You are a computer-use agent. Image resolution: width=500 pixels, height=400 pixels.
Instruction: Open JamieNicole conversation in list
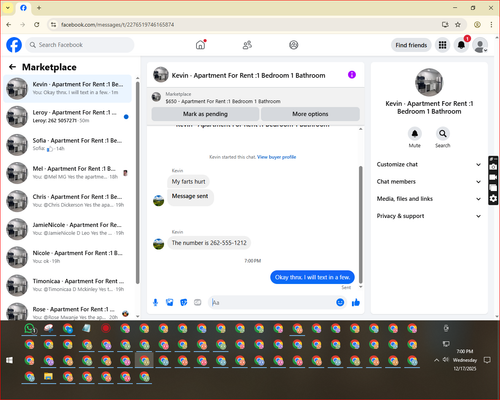(68, 229)
